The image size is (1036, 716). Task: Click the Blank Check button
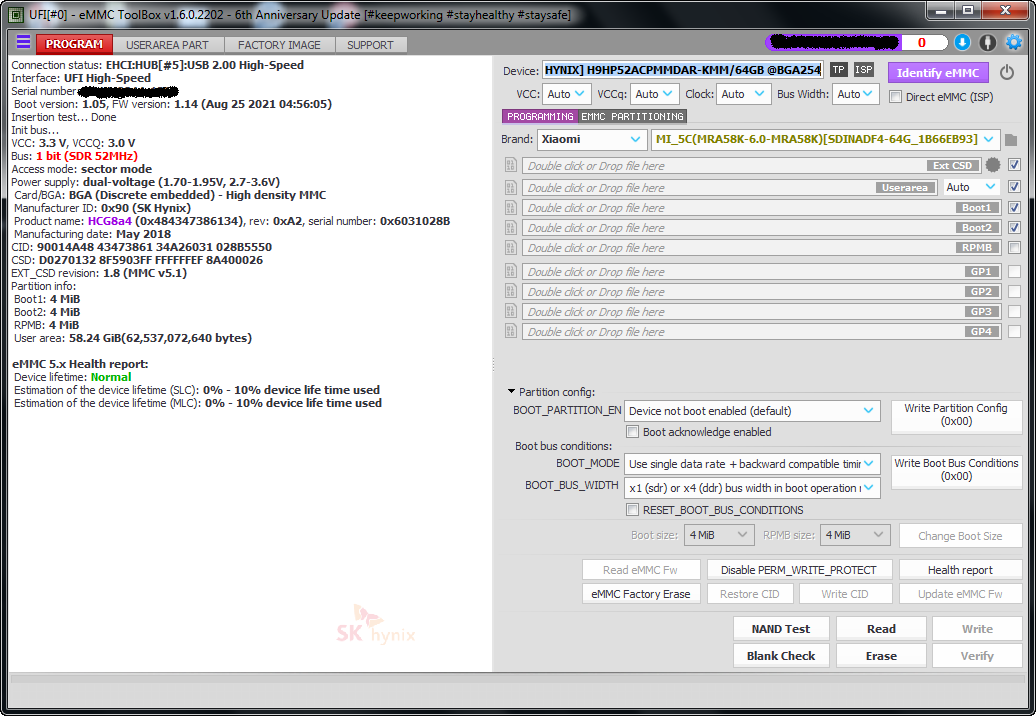point(781,656)
